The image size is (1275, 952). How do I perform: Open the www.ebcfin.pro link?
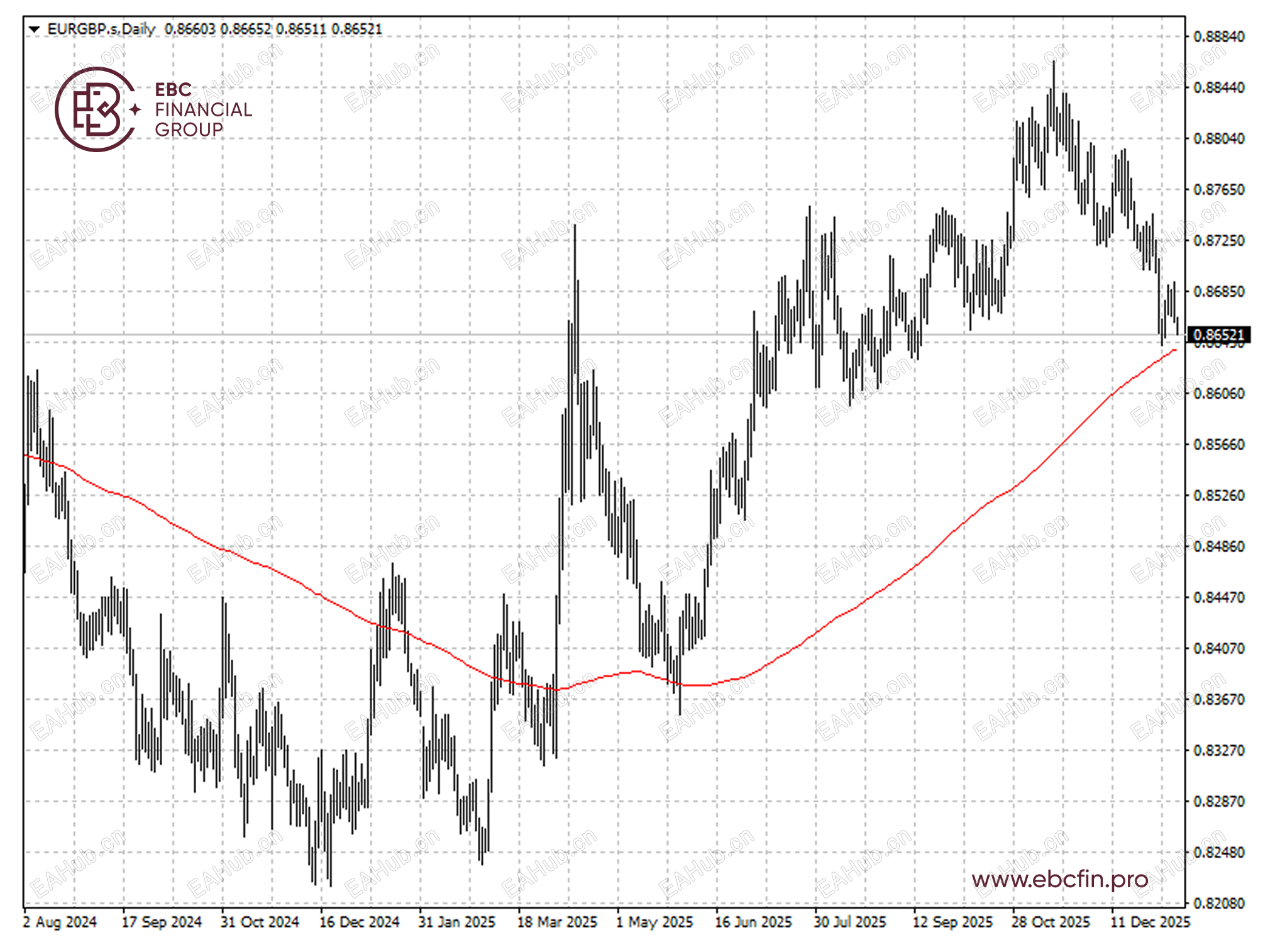click(1059, 879)
